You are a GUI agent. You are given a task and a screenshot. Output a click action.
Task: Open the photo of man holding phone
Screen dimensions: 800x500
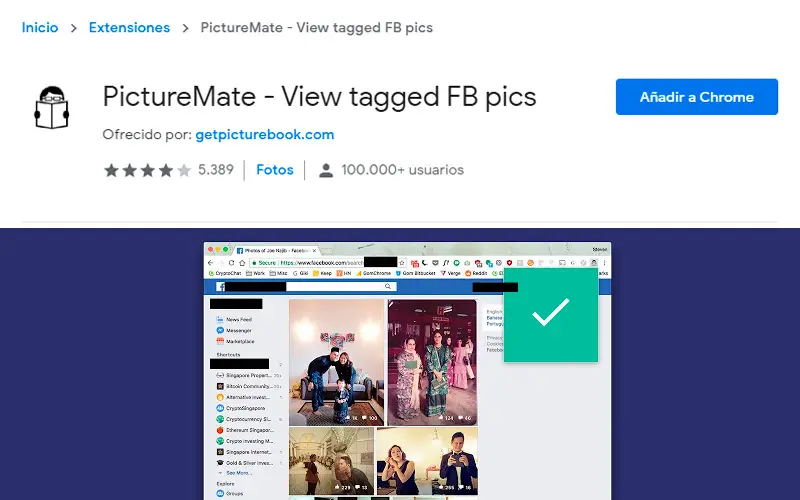point(428,461)
